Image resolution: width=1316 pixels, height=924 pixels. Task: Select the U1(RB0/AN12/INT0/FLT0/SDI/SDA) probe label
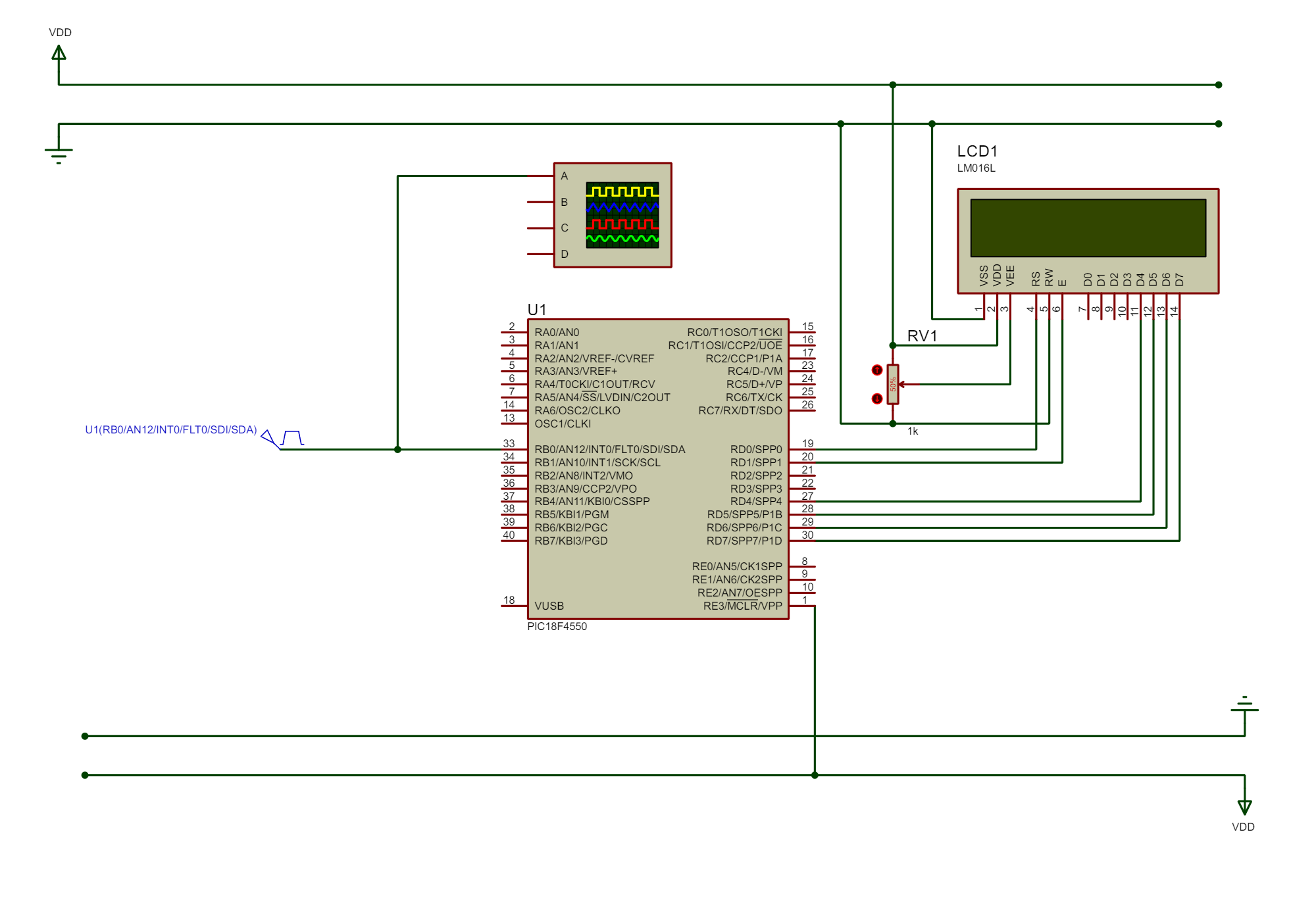tap(171, 429)
